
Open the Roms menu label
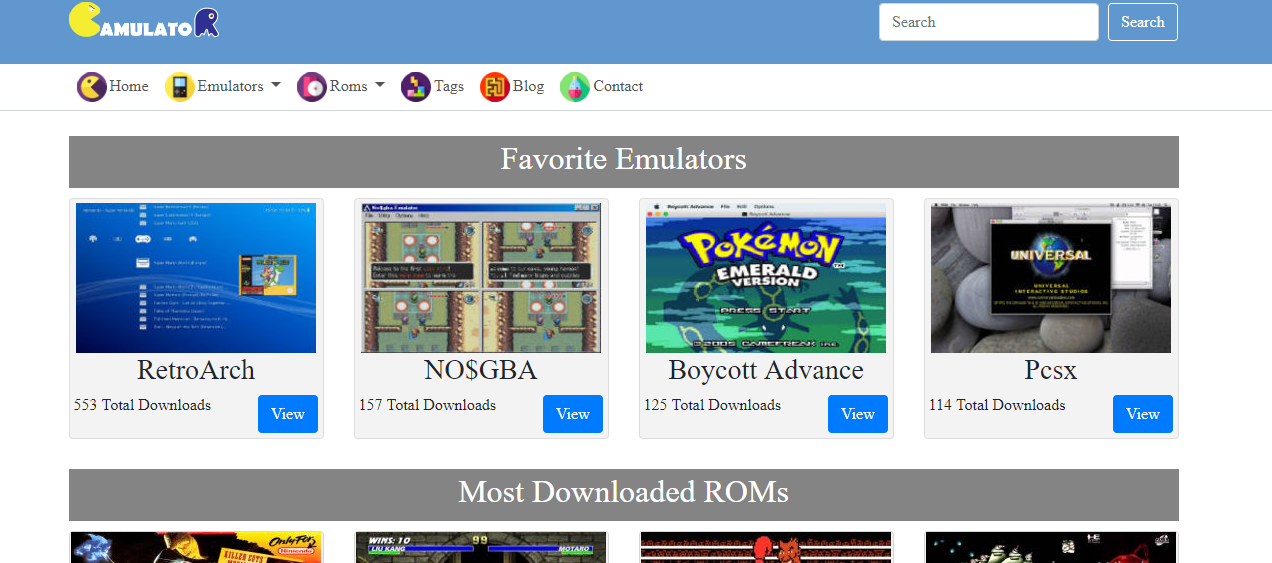(348, 86)
